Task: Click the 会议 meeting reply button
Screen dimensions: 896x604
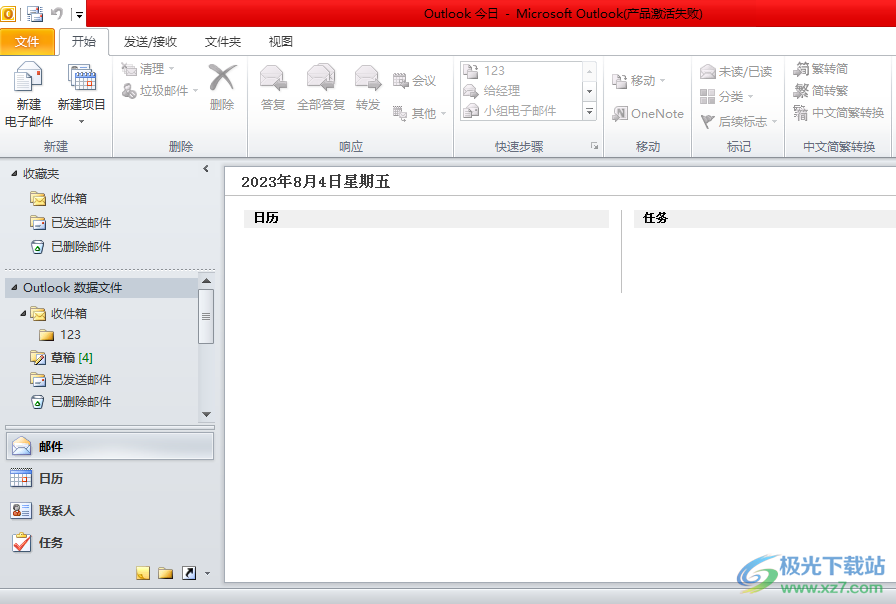Action: 415,81
